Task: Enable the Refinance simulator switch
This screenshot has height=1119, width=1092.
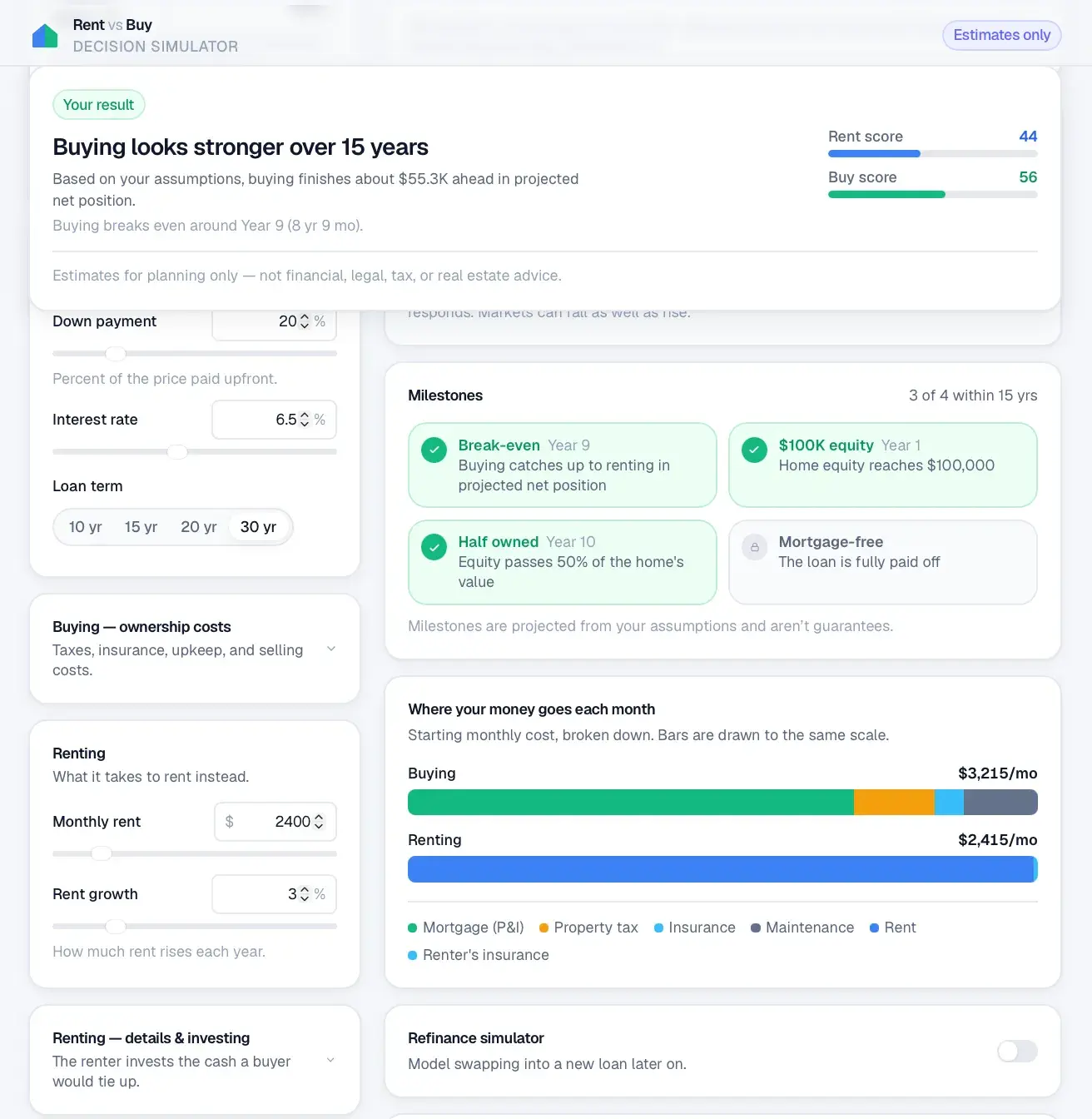Action: click(x=1017, y=1051)
